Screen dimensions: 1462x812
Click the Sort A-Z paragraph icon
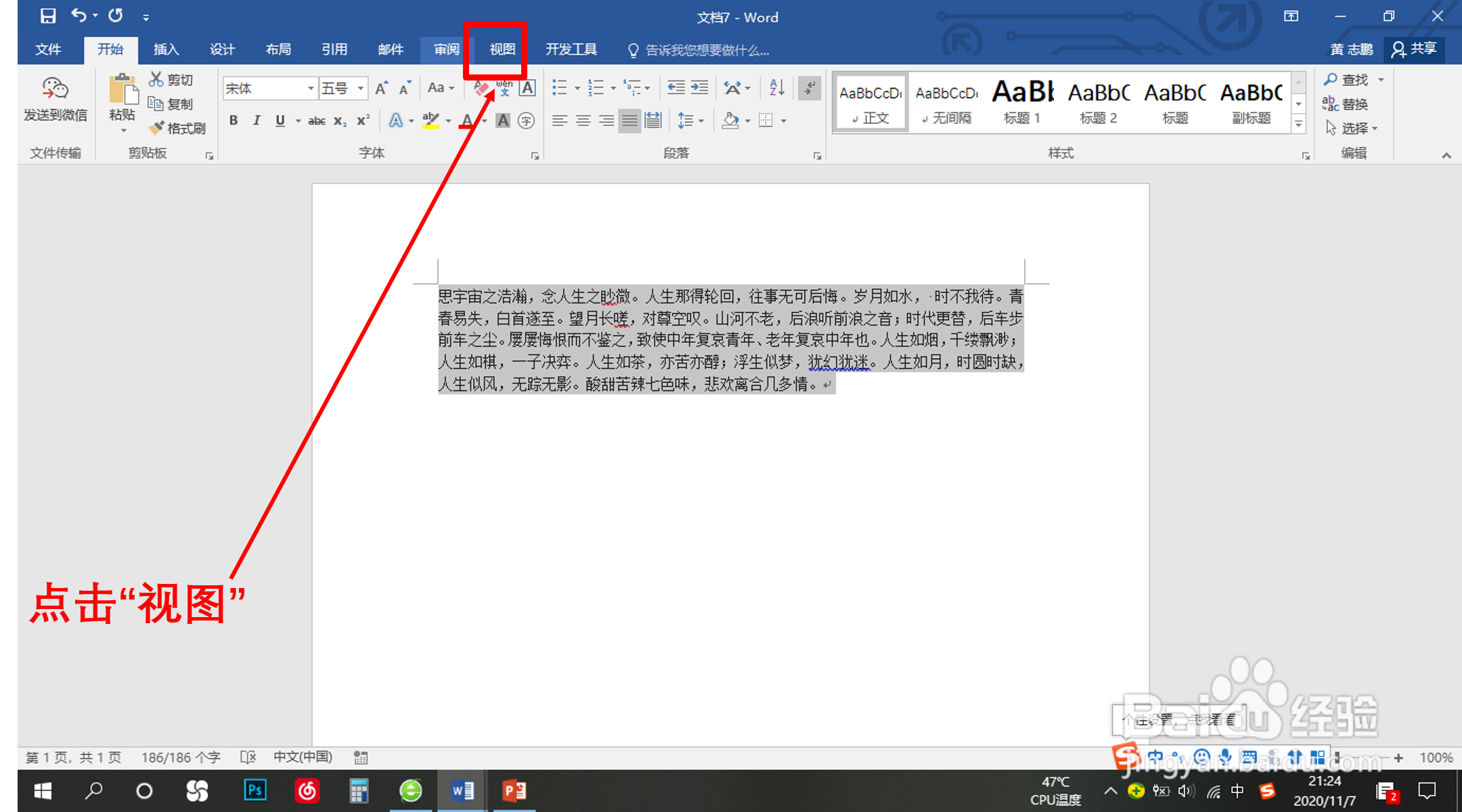click(x=777, y=87)
